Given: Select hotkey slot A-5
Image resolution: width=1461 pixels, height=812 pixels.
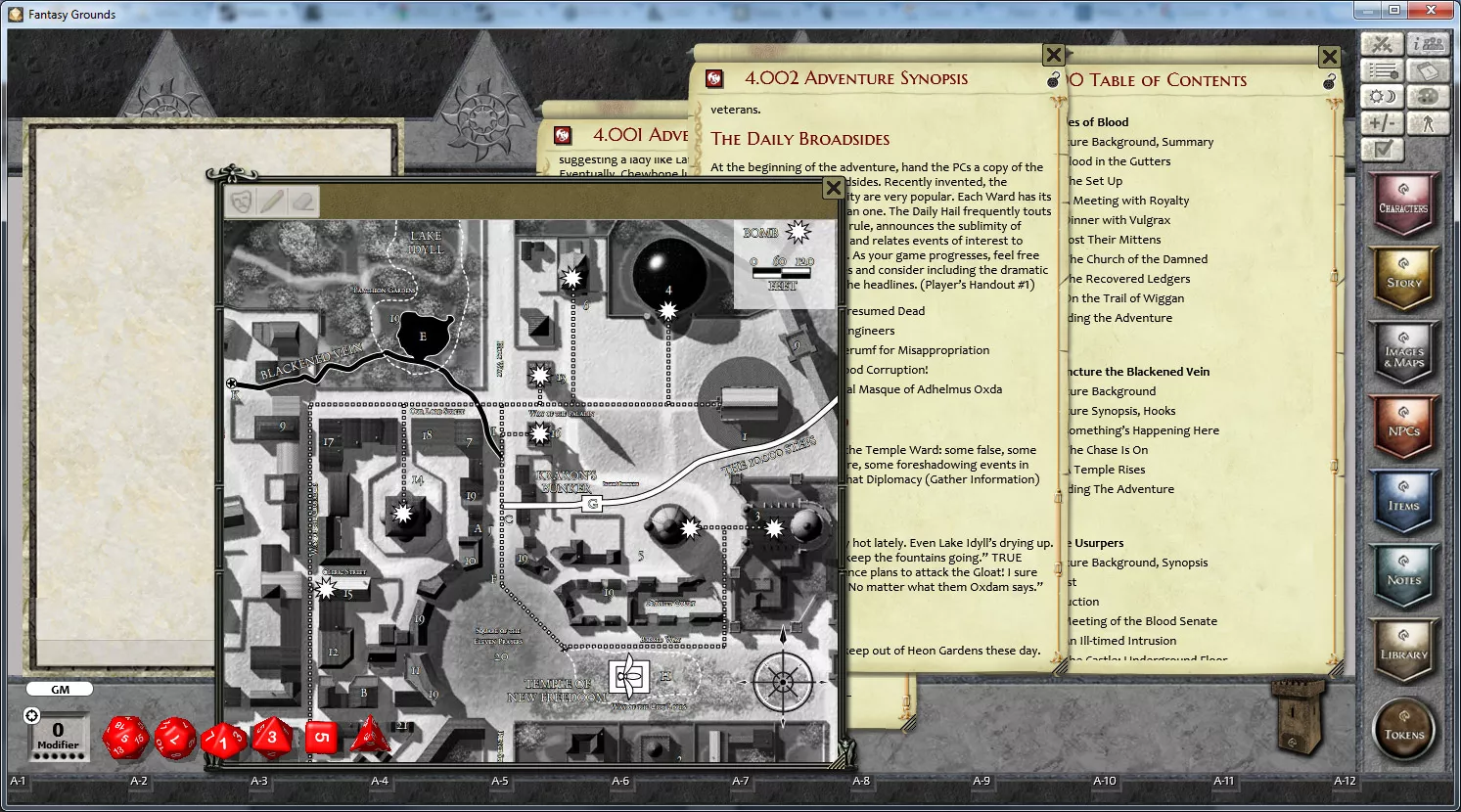Looking at the screenshot, I should [x=499, y=781].
